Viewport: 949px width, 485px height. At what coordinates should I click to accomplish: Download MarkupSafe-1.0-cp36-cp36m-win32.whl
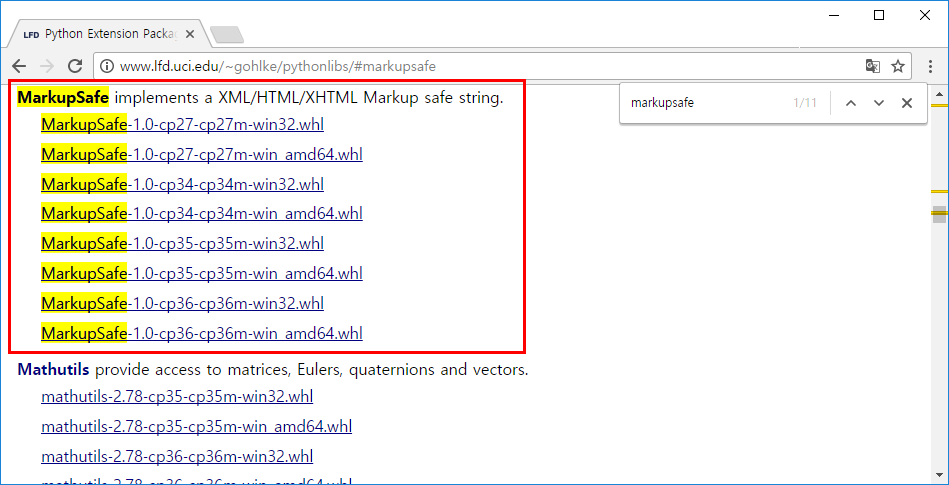click(x=182, y=303)
